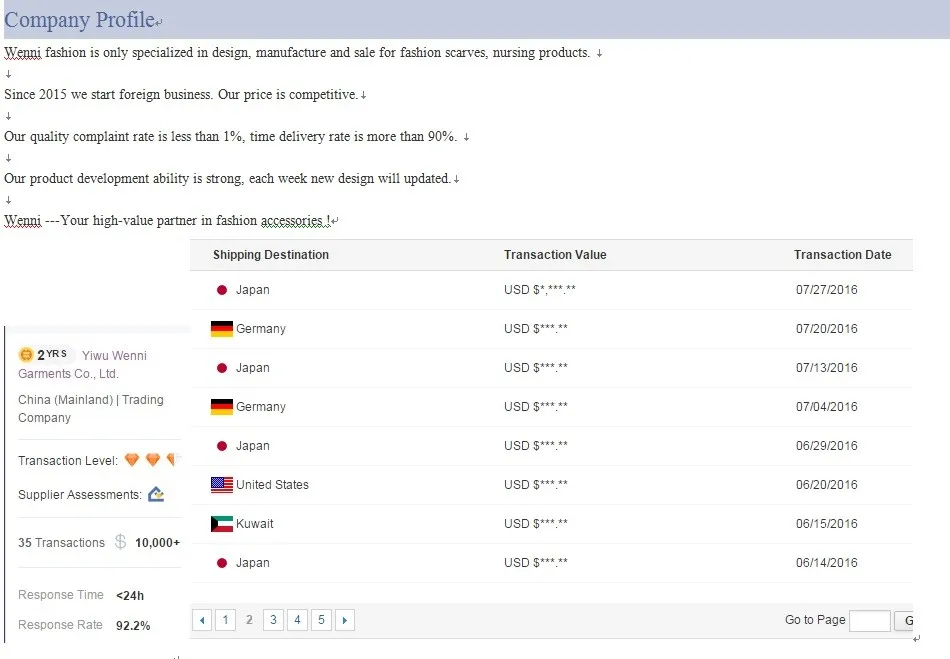The image size is (950, 659).
Task: Go to previous page with left arrow
Action: [202, 620]
